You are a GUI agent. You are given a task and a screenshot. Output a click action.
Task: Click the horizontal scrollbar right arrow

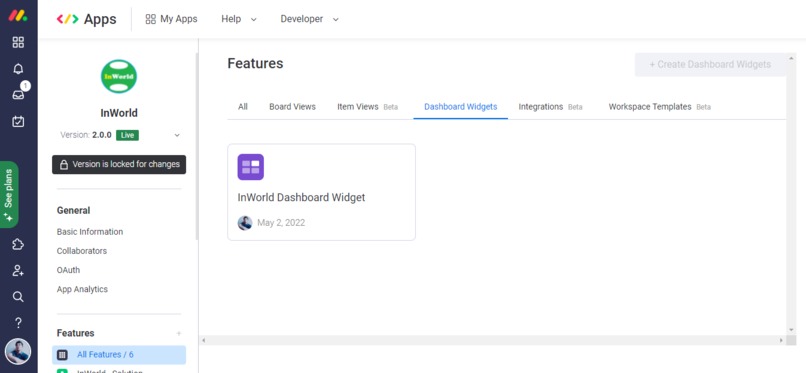pos(781,340)
